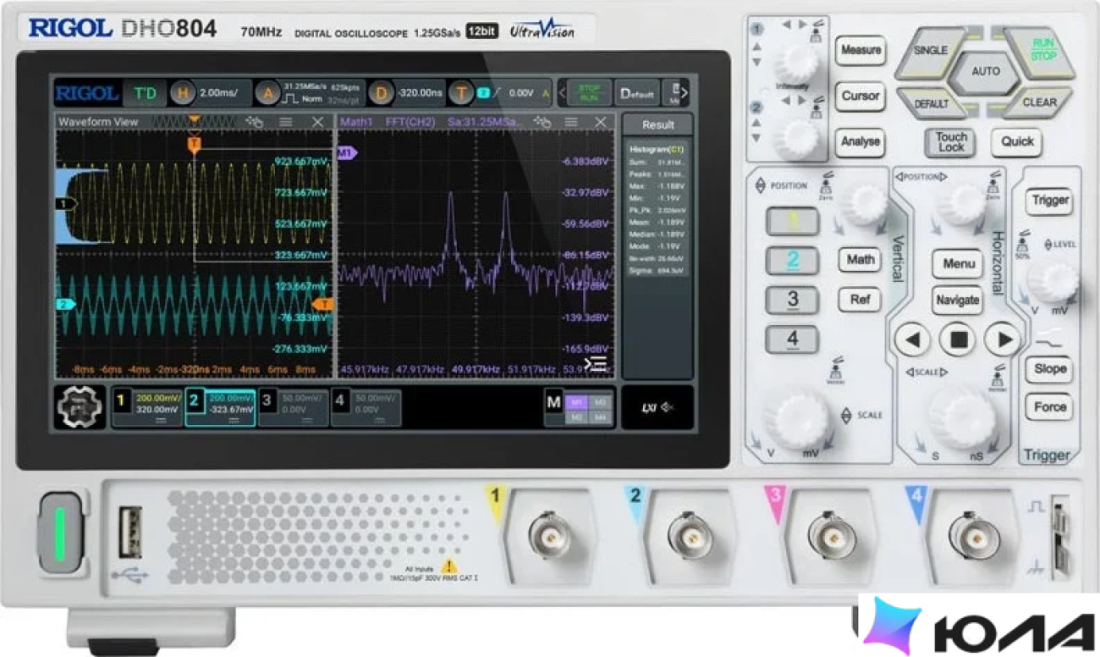Click the channel 4 BNC connector
Viewport: 1100px width, 657px height.
(x=973, y=537)
